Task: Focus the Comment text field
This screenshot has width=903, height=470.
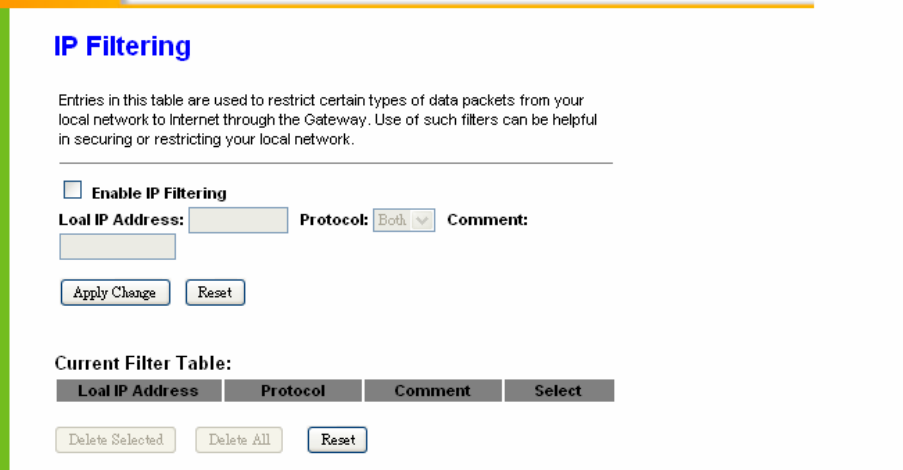Action: pos(117,247)
